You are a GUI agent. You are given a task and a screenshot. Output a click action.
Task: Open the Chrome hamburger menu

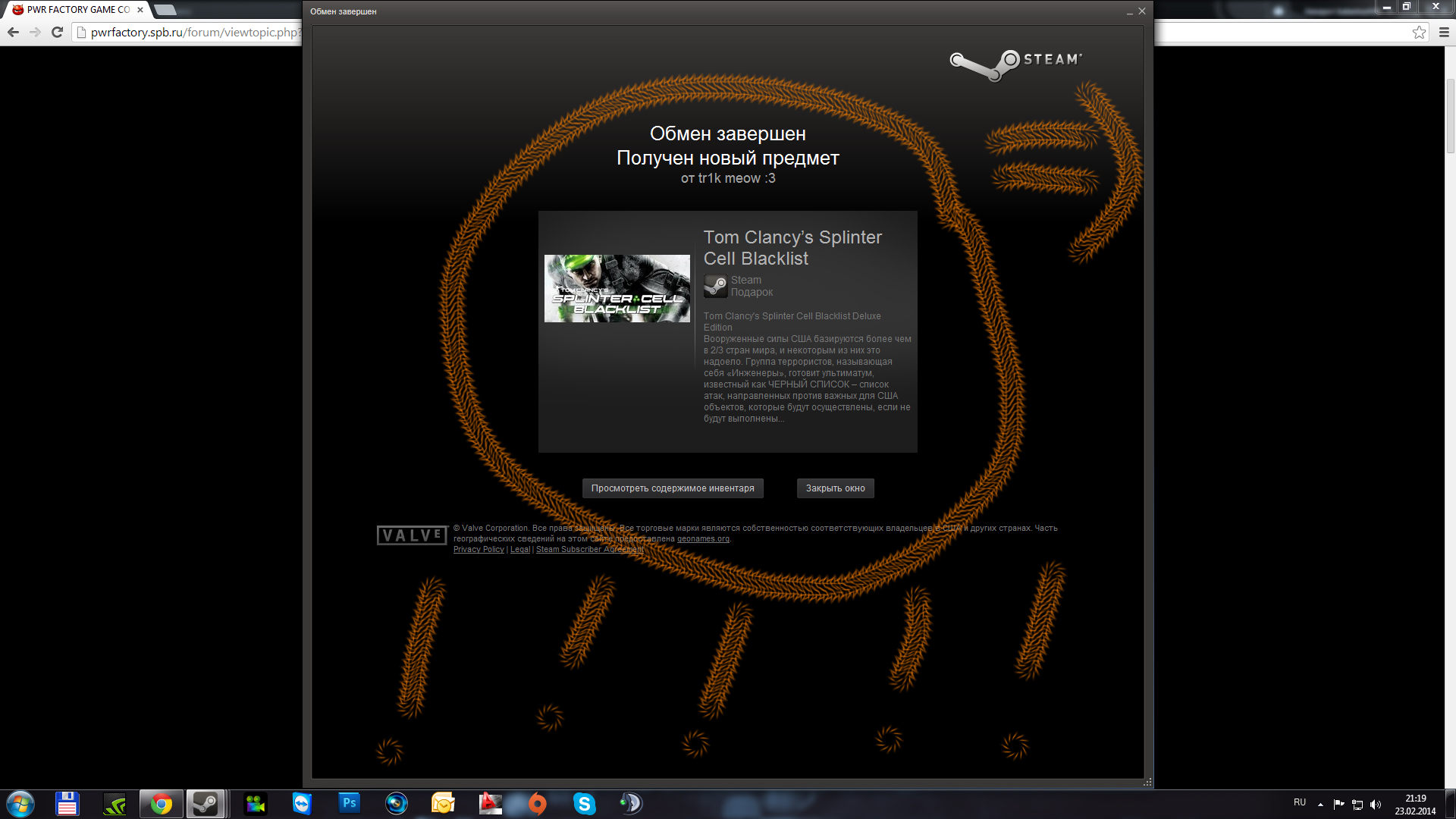(1444, 32)
